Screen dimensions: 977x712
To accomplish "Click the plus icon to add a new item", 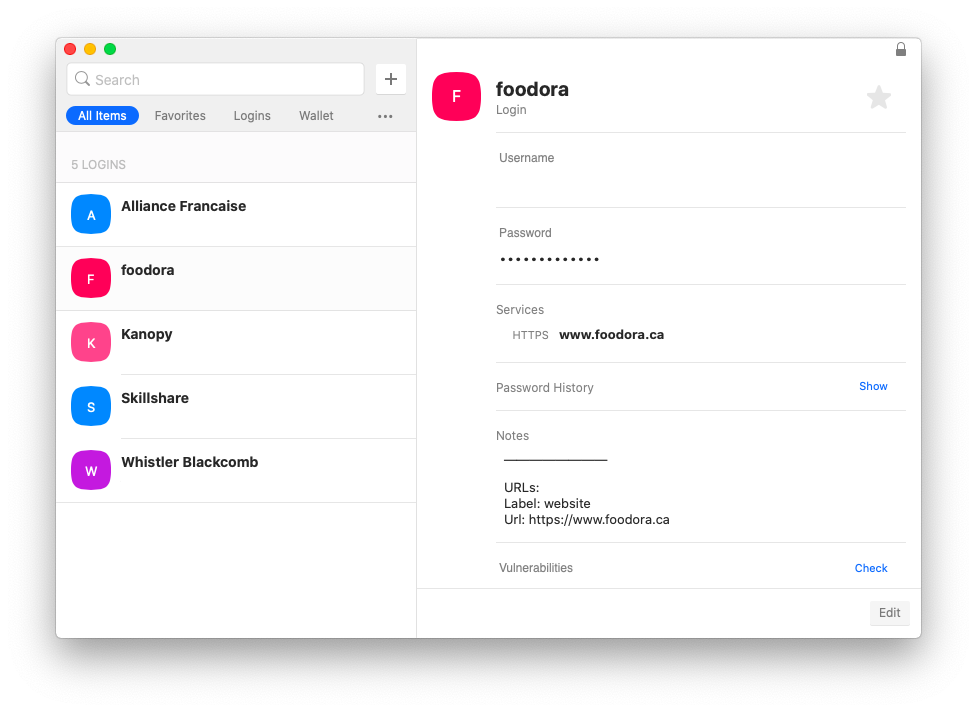I will [x=390, y=78].
